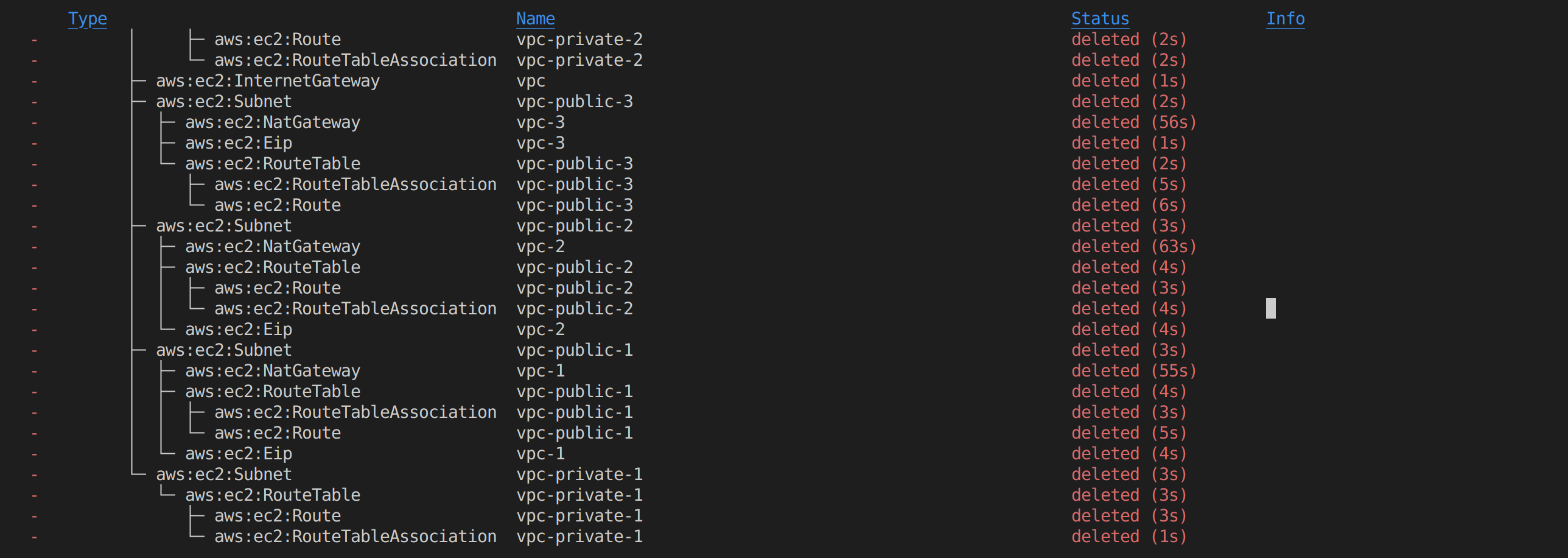
Task: Click the aws:ec2:RouteTable type for vpc-public-2
Action: point(272,267)
